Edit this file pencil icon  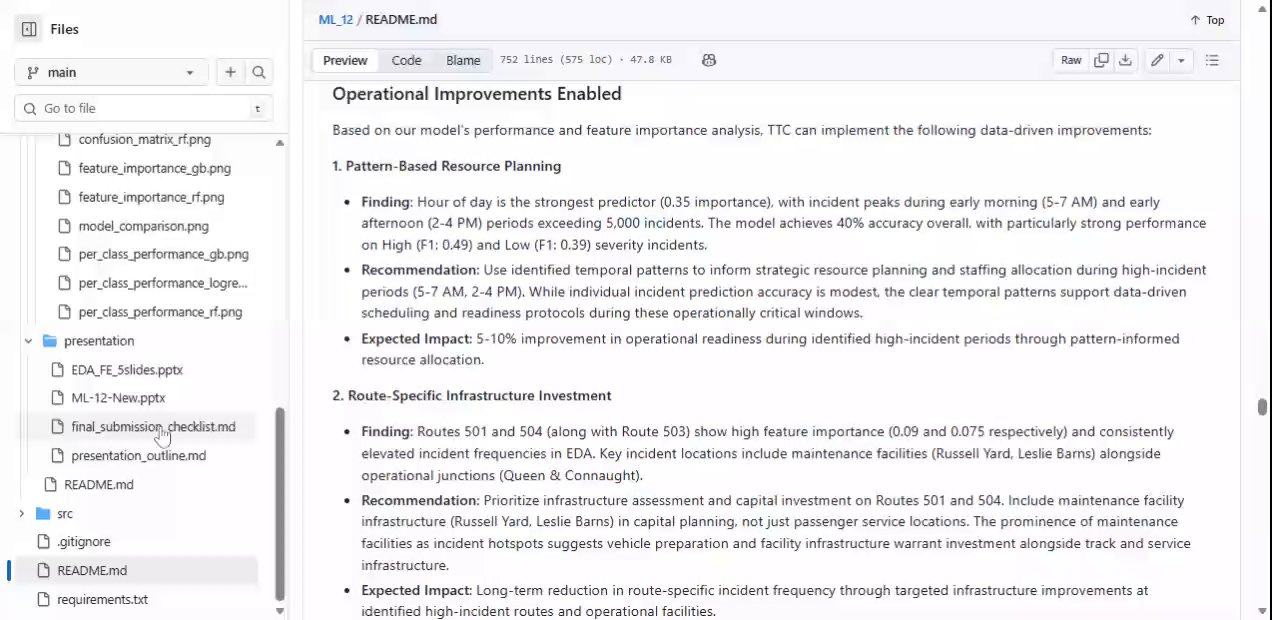pyautogui.click(x=1157, y=60)
